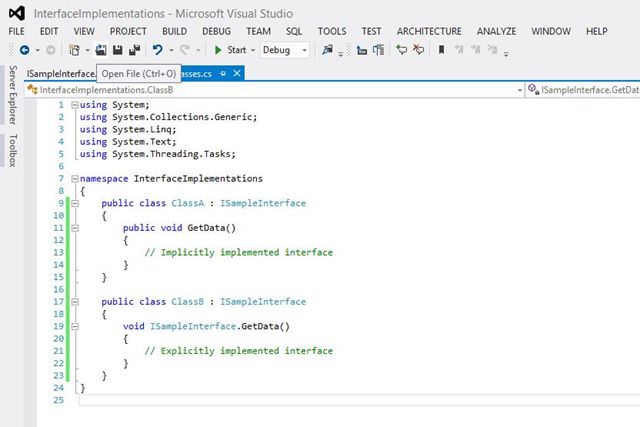
Task: Click the Open File toolbar icon
Action: pos(101,50)
